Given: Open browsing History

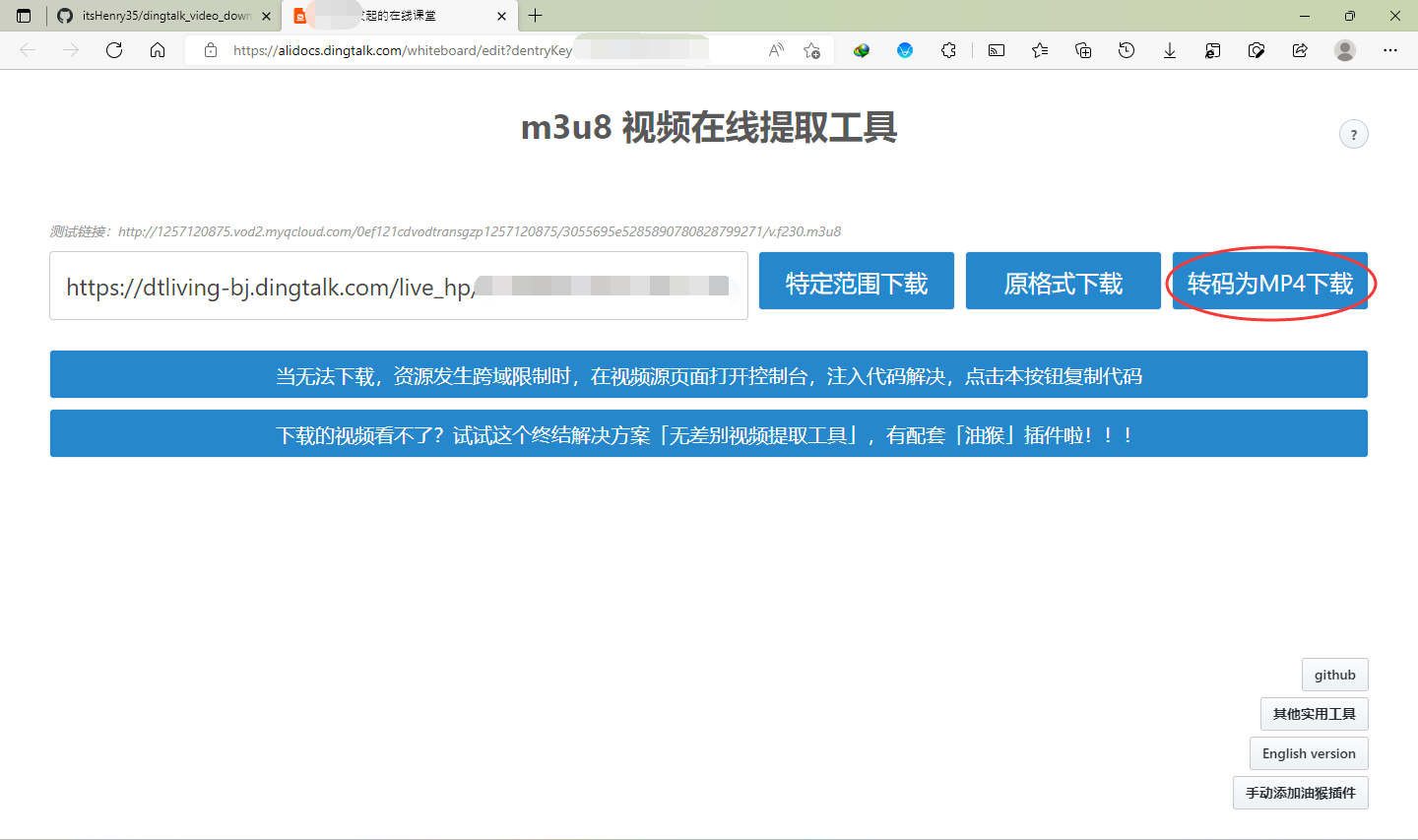Looking at the screenshot, I should [x=1126, y=49].
